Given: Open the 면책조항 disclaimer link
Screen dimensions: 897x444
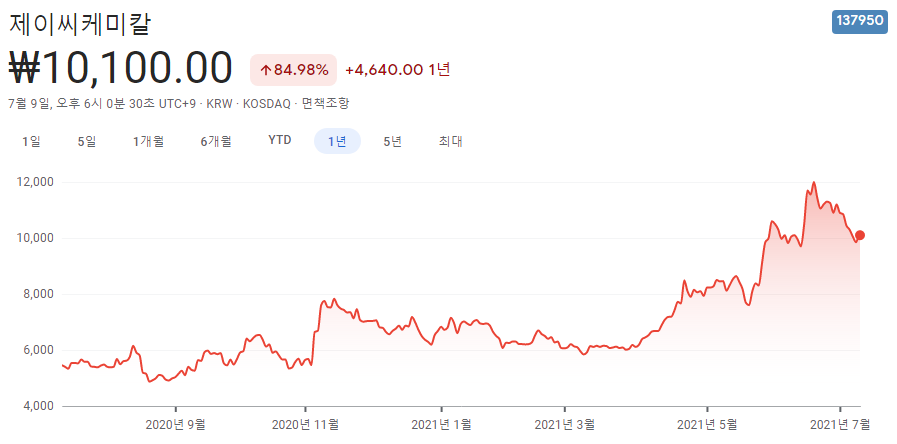Looking at the screenshot, I should (x=326, y=104).
